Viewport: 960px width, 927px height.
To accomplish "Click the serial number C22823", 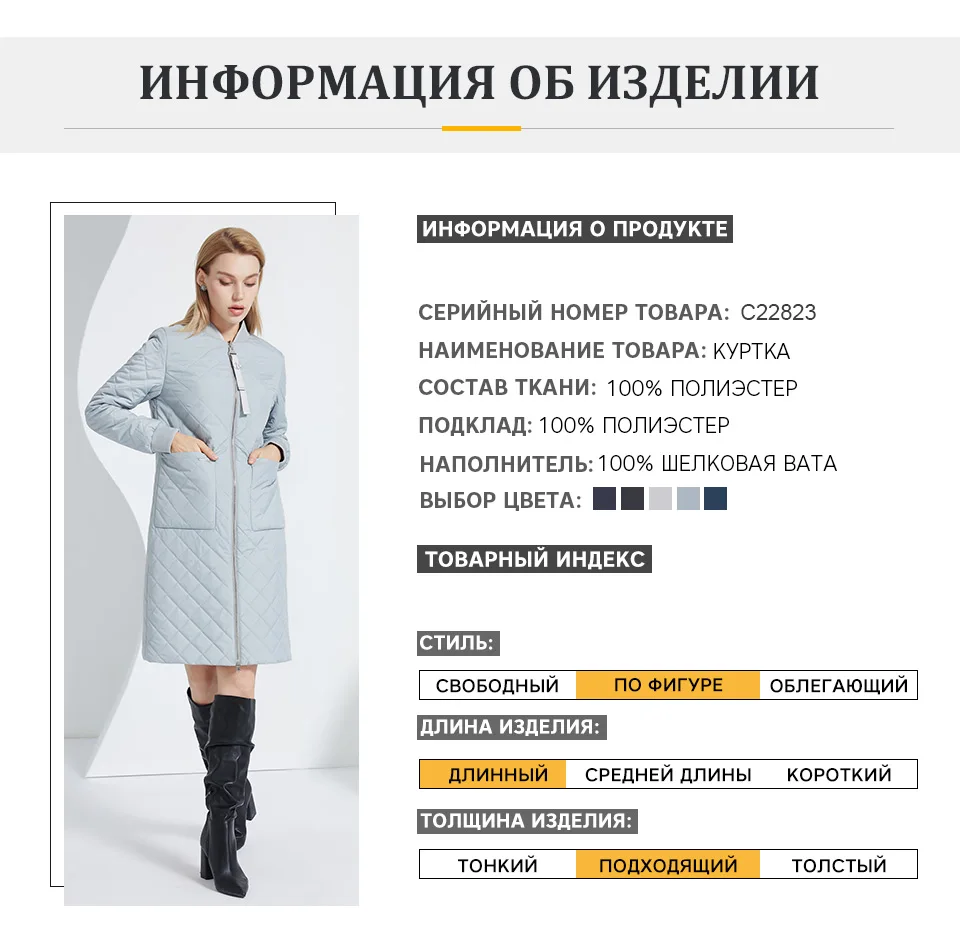I will pyautogui.click(x=778, y=312).
